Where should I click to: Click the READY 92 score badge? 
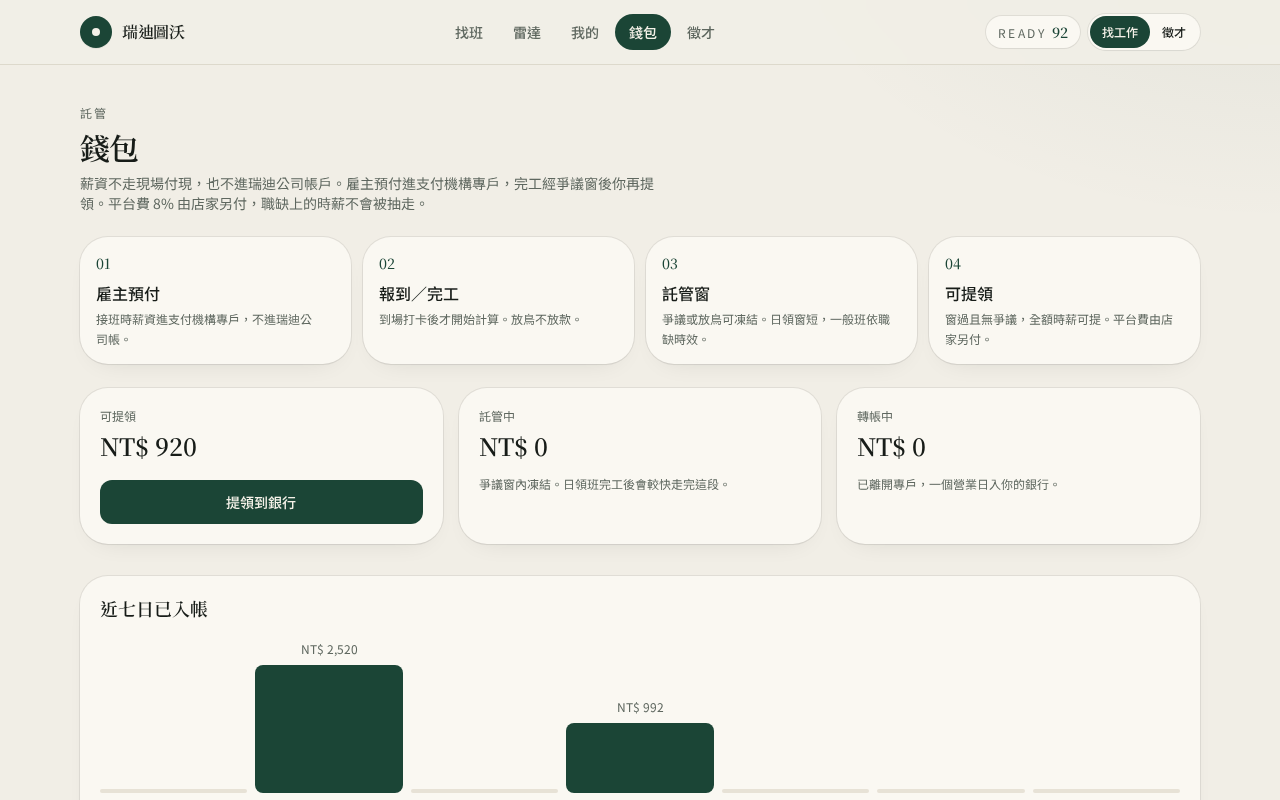click(1033, 32)
